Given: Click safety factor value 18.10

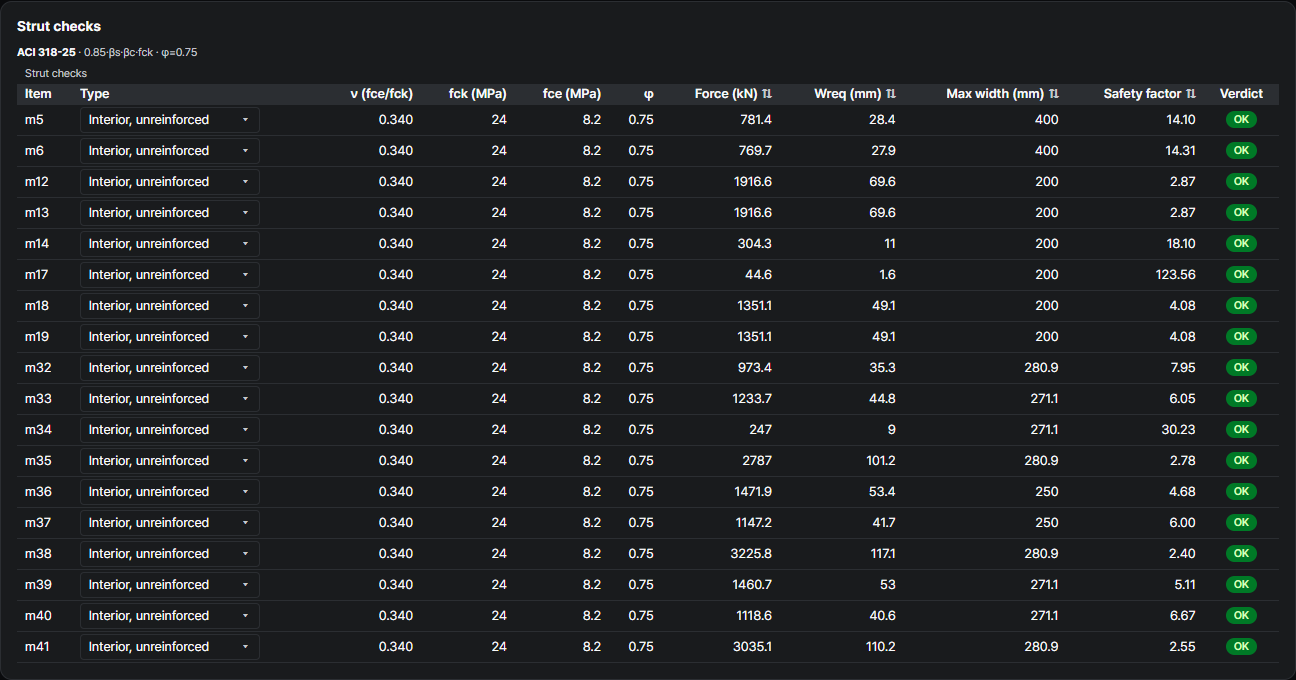Looking at the screenshot, I should coord(1180,244).
